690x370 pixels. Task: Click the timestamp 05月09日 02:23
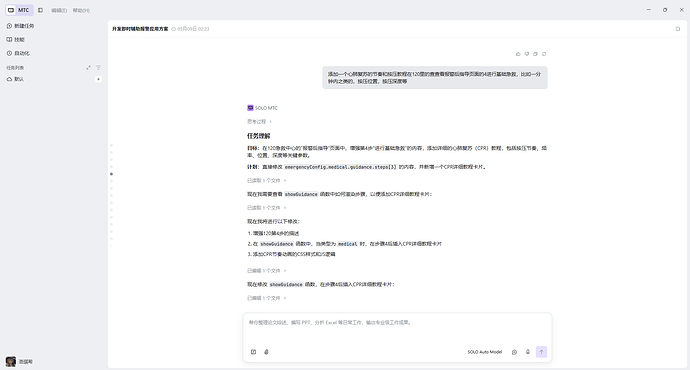click(193, 29)
